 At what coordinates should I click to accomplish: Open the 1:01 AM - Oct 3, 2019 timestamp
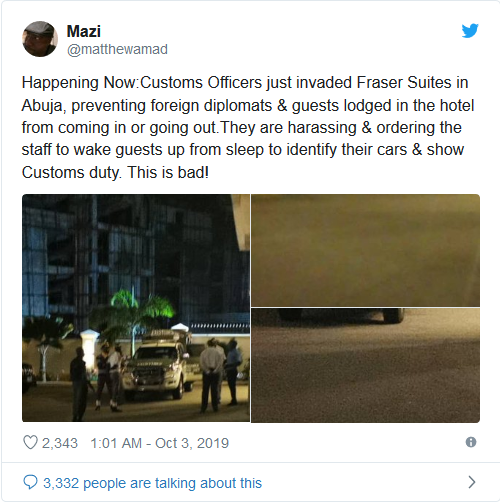point(160,443)
